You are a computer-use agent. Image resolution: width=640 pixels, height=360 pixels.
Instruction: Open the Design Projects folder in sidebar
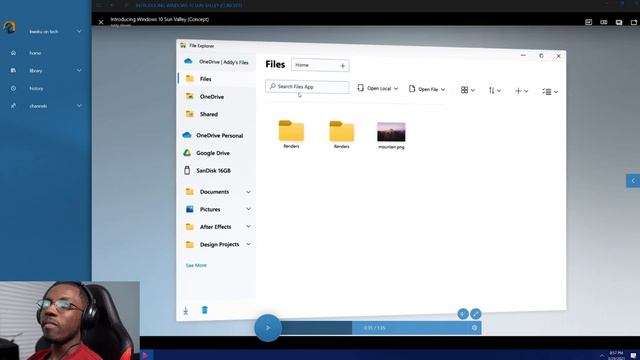219,244
